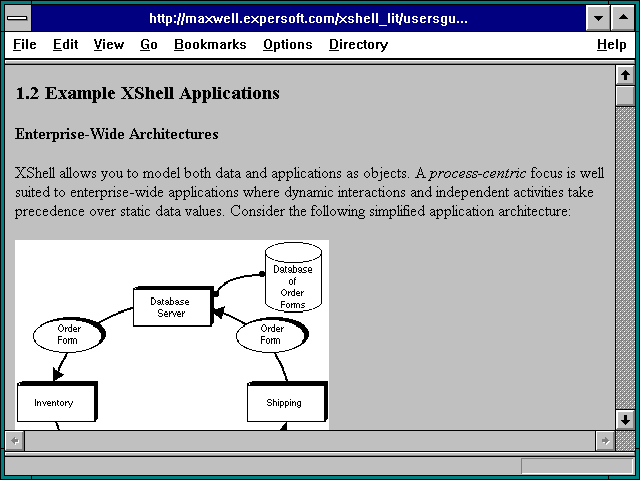Open the View menu

point(109,44)
